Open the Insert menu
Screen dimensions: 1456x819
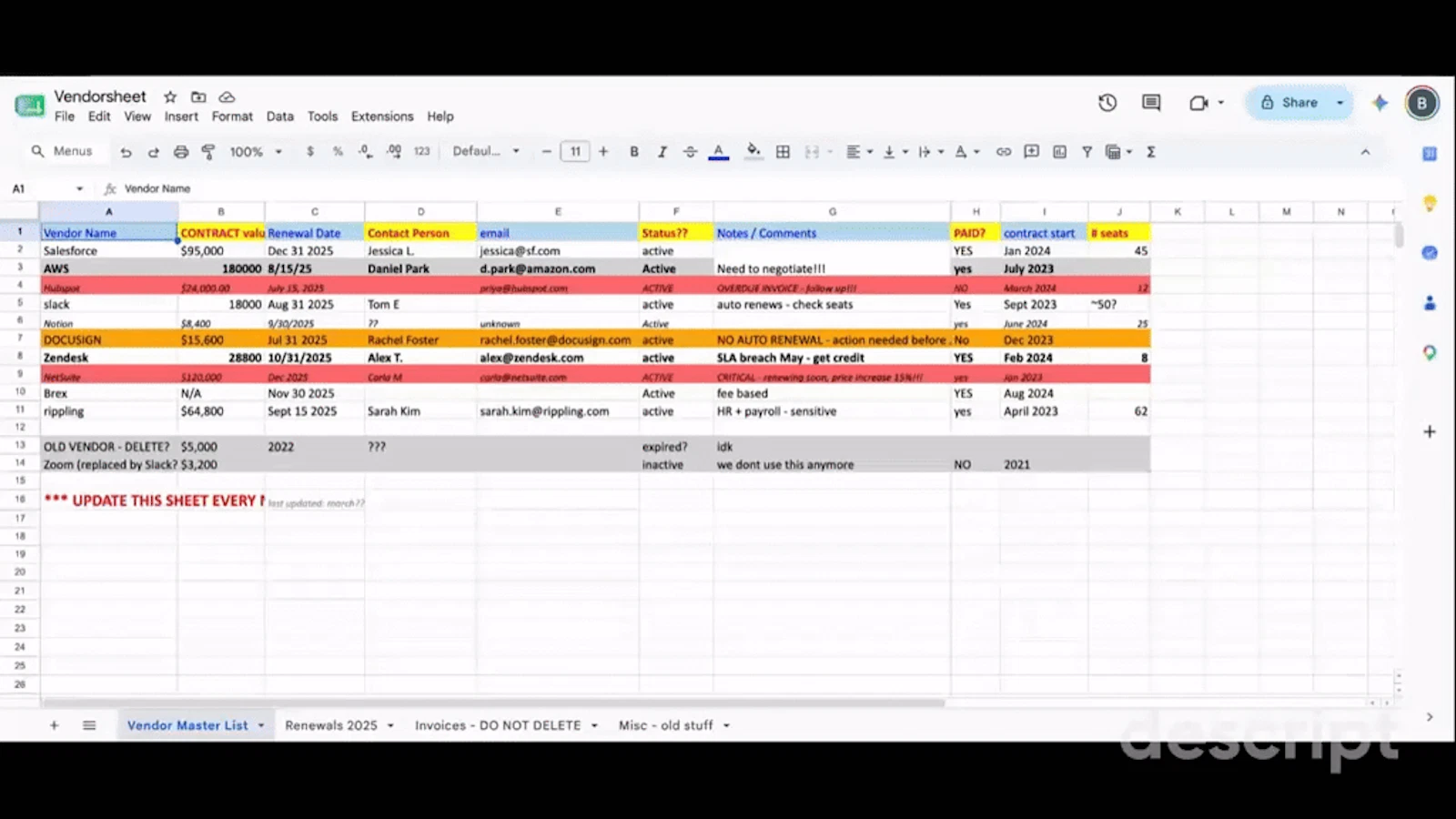click(x=181, y=116)
